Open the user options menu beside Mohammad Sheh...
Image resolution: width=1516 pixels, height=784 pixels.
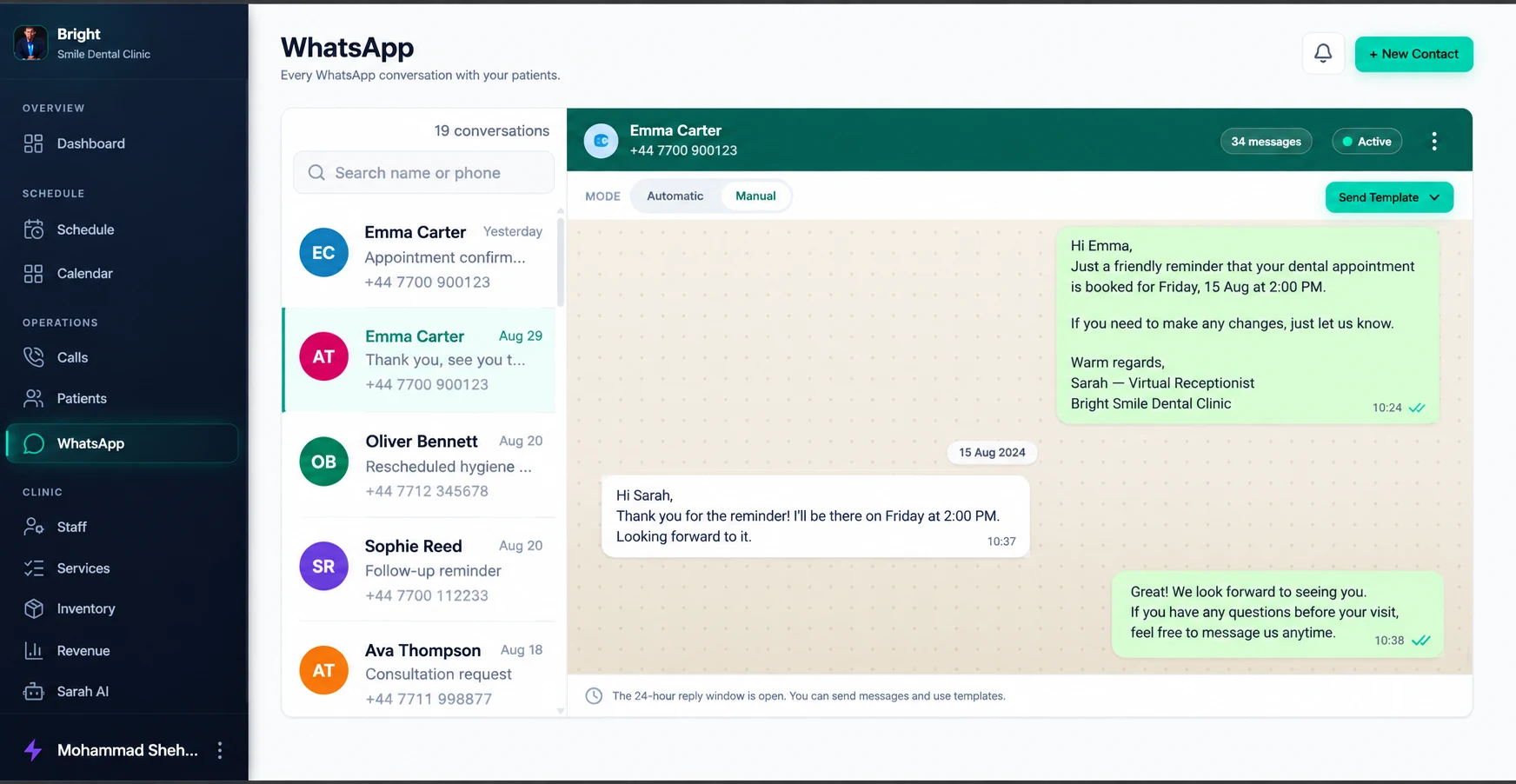(x=220, y=750)
